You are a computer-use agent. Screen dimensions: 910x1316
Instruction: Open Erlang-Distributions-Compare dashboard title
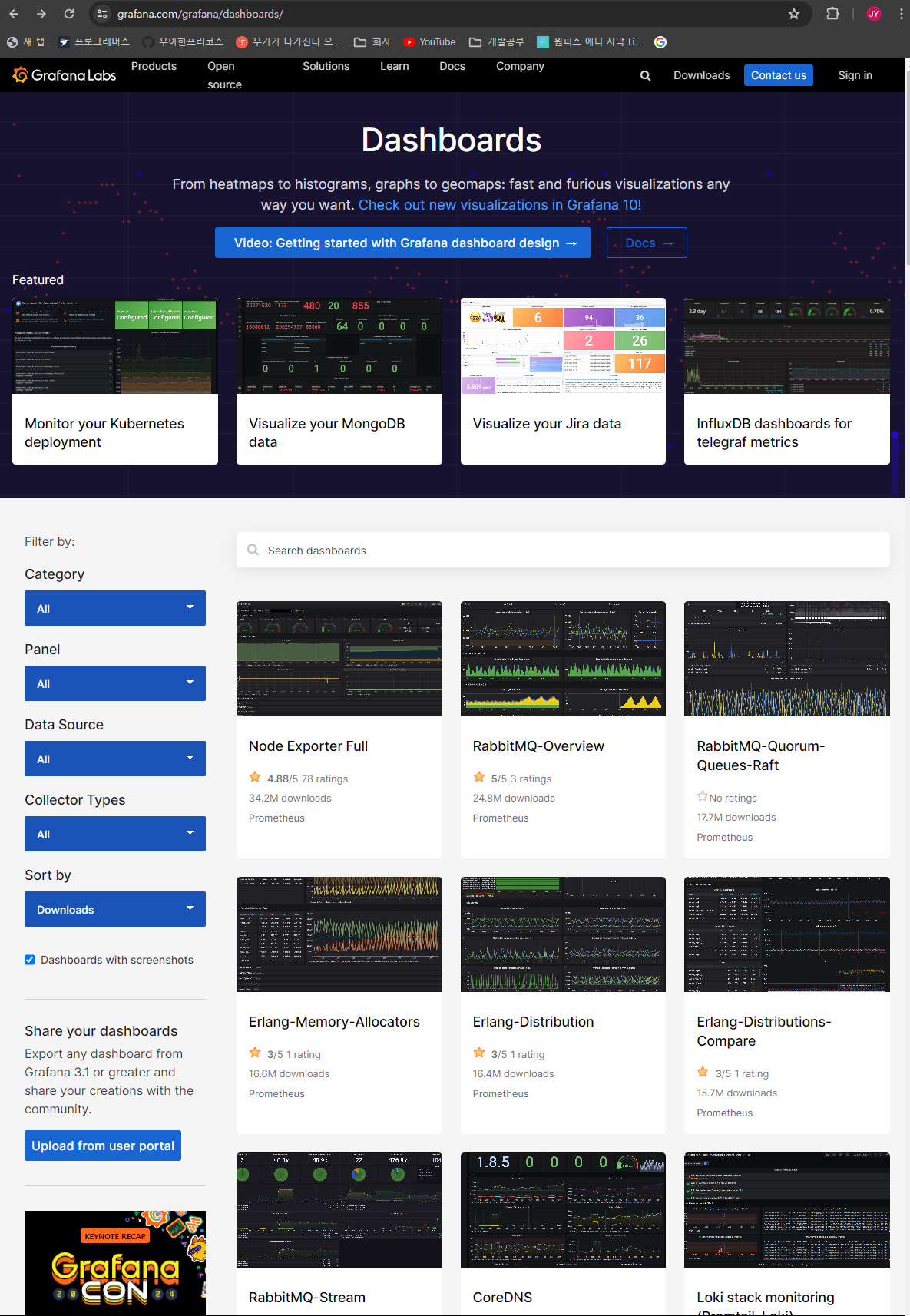point(763,1031)
